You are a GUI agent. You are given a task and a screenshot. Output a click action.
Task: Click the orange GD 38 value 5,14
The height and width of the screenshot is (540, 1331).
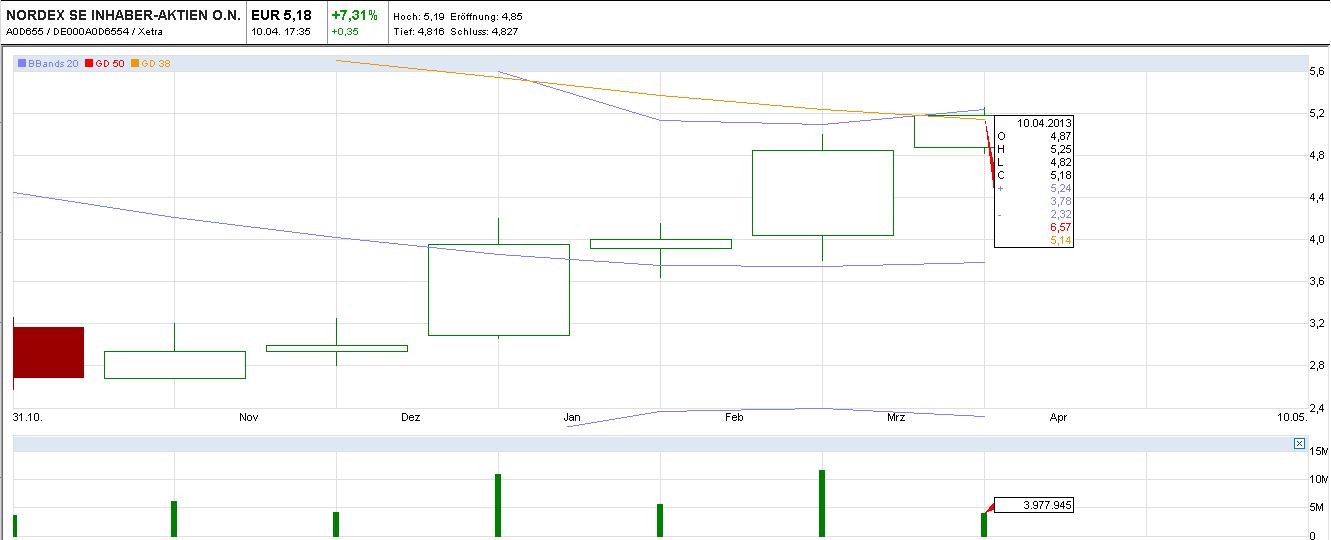click(1061, 240)
